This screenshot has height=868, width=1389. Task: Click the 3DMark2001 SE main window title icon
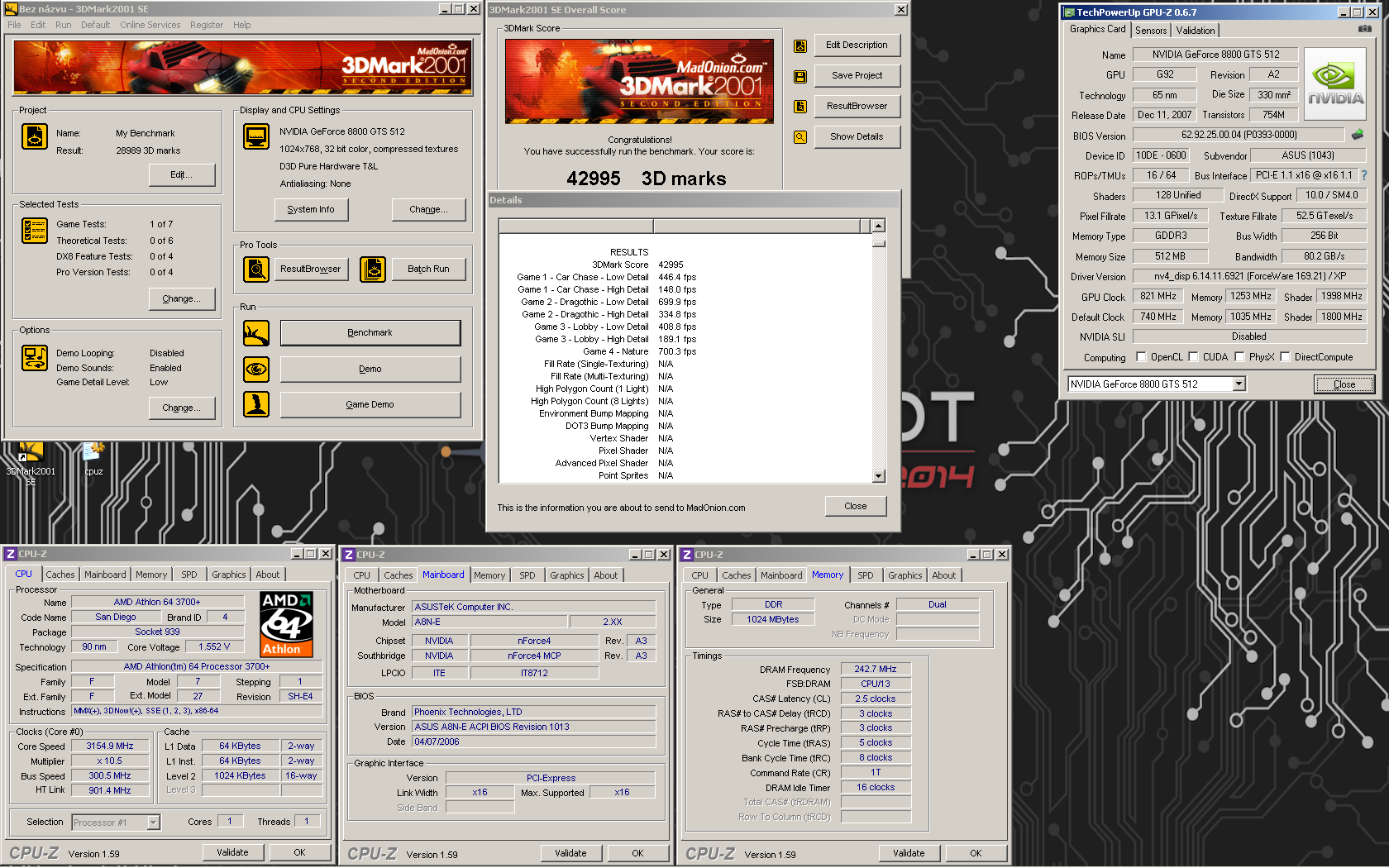12,9
